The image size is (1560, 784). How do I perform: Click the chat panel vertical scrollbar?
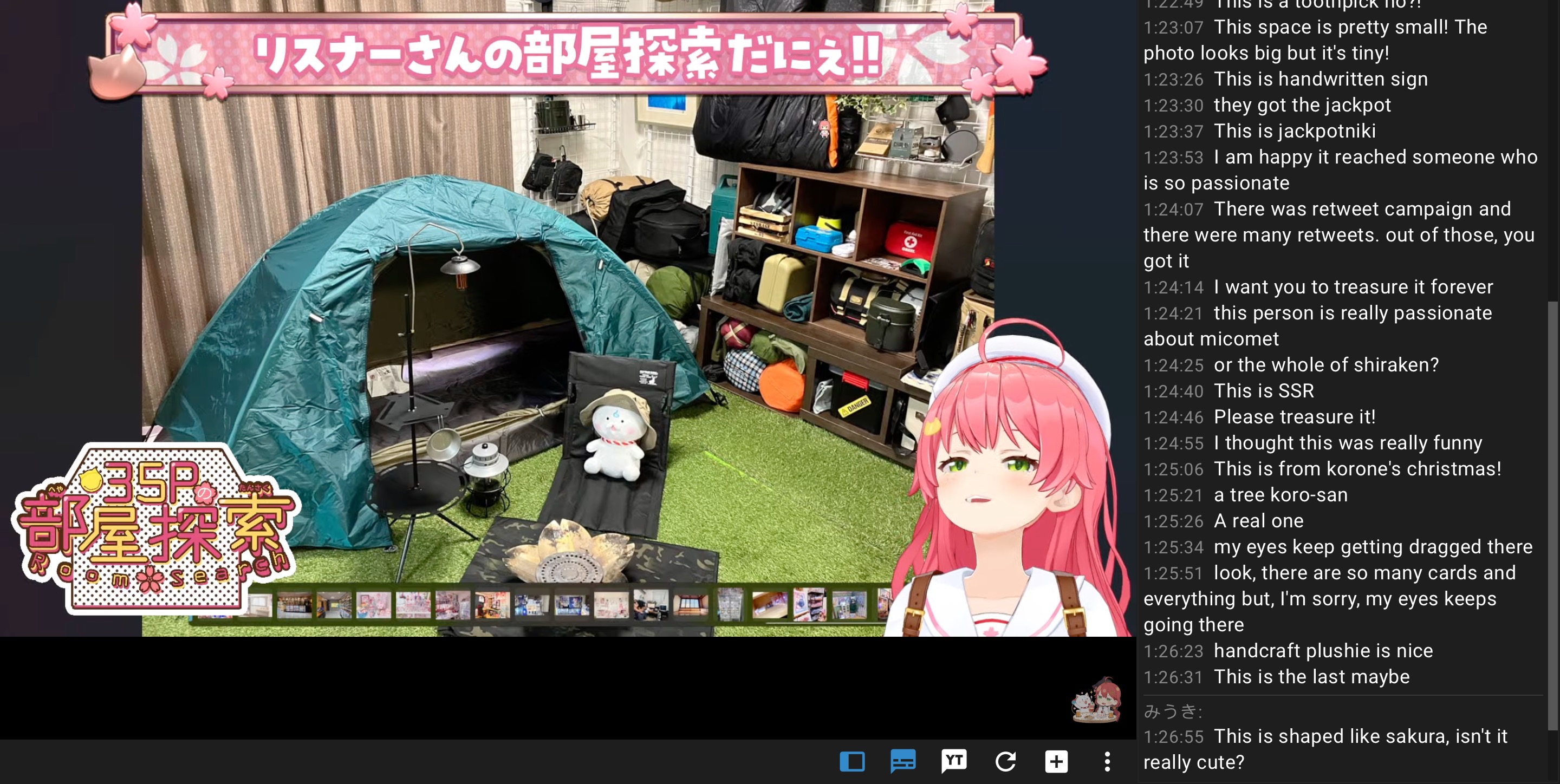pyautogui.click(x=1552, y=515)
